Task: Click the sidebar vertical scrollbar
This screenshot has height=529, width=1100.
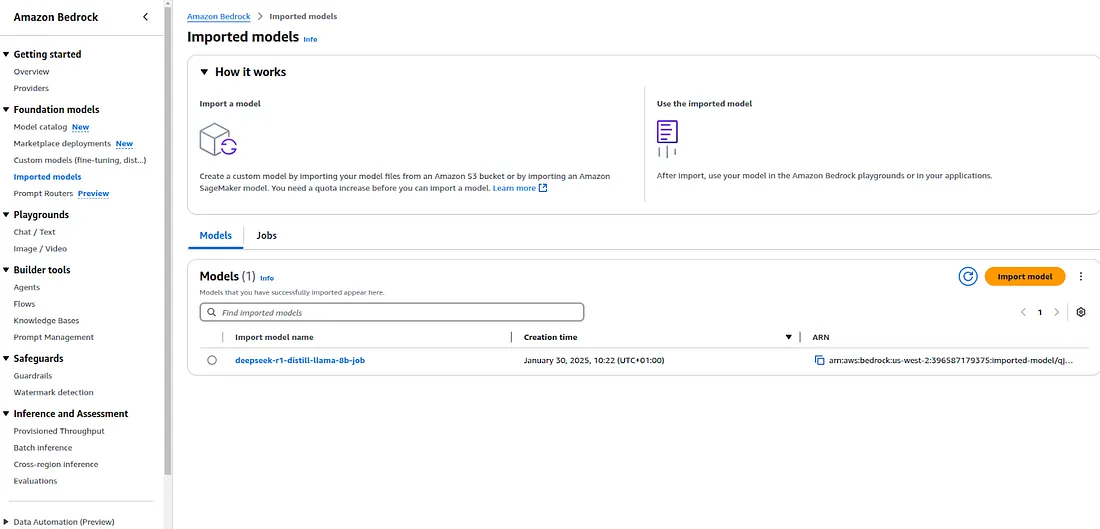Action: tap(167, 239)
